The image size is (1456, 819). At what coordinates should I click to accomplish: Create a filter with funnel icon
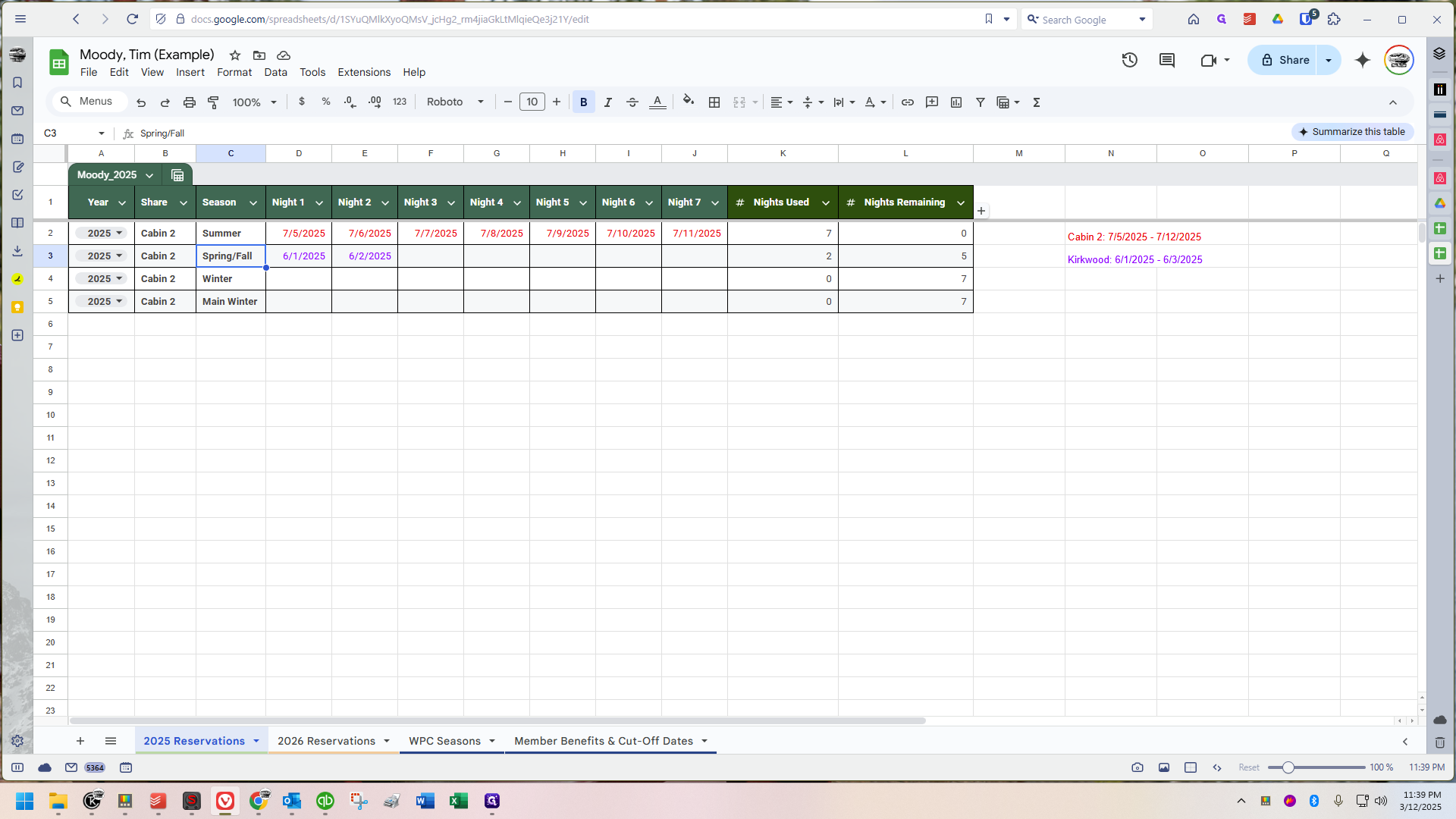pyautogui.click(x=981, y=102)
